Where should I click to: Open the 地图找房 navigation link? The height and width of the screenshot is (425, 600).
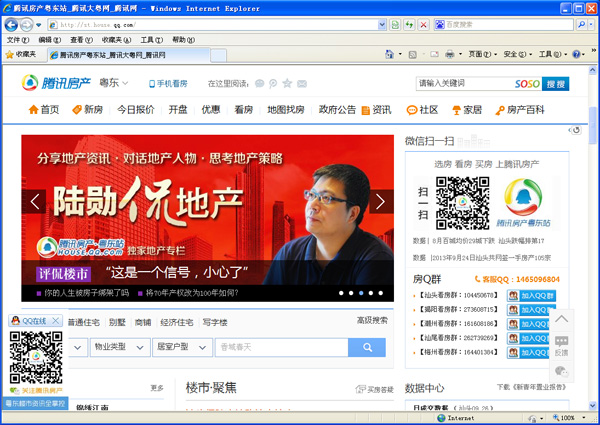(285, 110)
